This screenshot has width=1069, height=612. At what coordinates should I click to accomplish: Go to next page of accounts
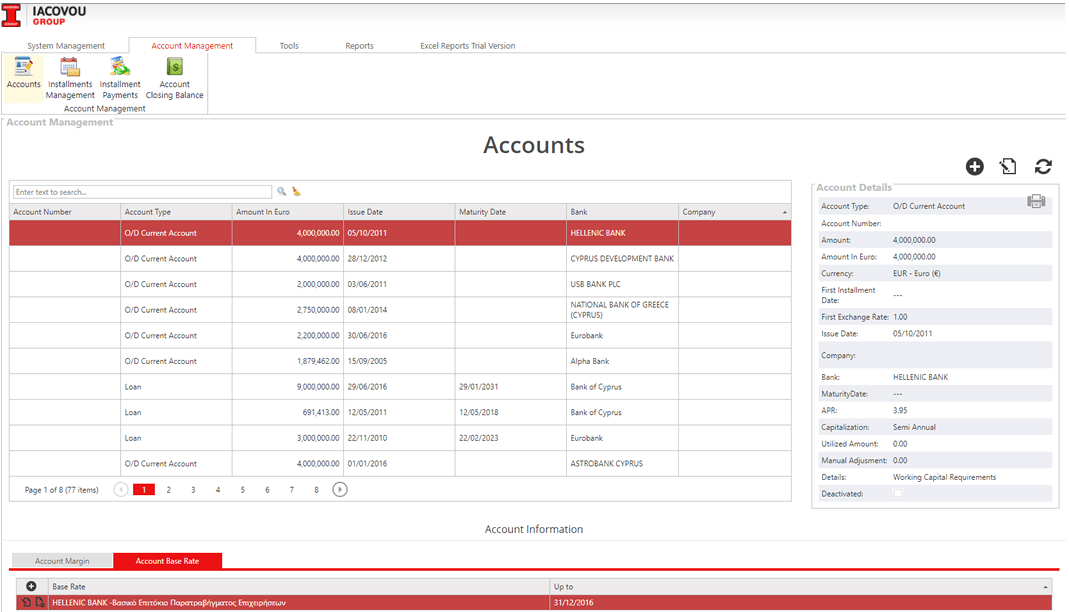tap(340, 490)
